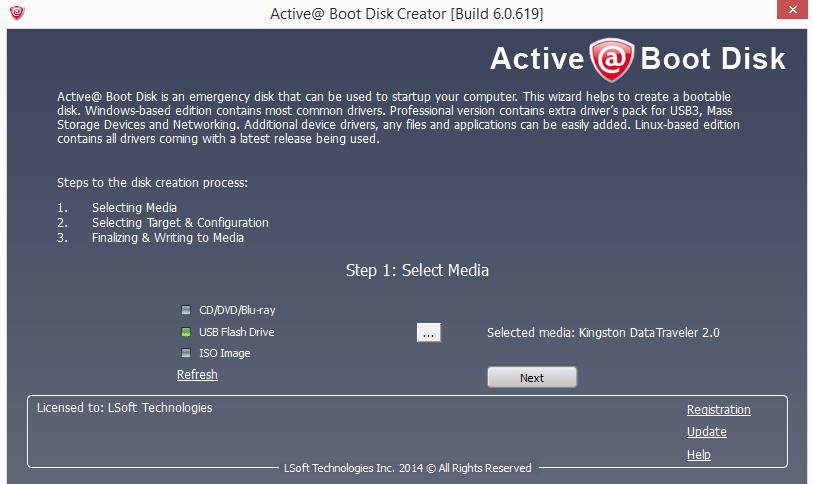Select the ISO Image media option
Image resolution: width=813 pixels, height=484 pixels.
pos(216,353)
